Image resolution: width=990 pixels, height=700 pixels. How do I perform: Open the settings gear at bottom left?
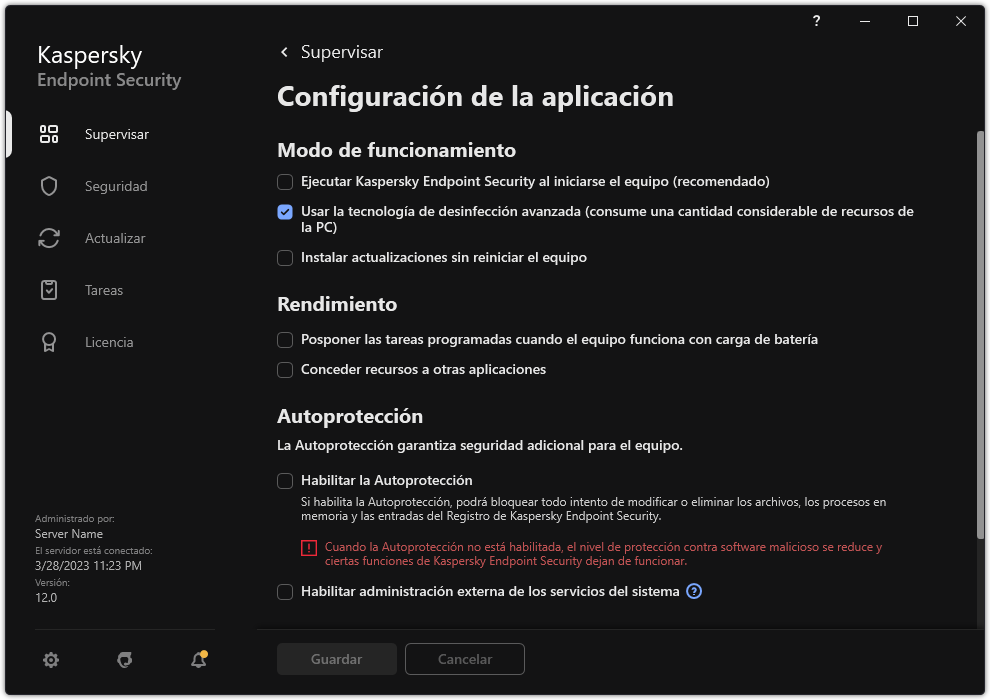pos(50,659)
